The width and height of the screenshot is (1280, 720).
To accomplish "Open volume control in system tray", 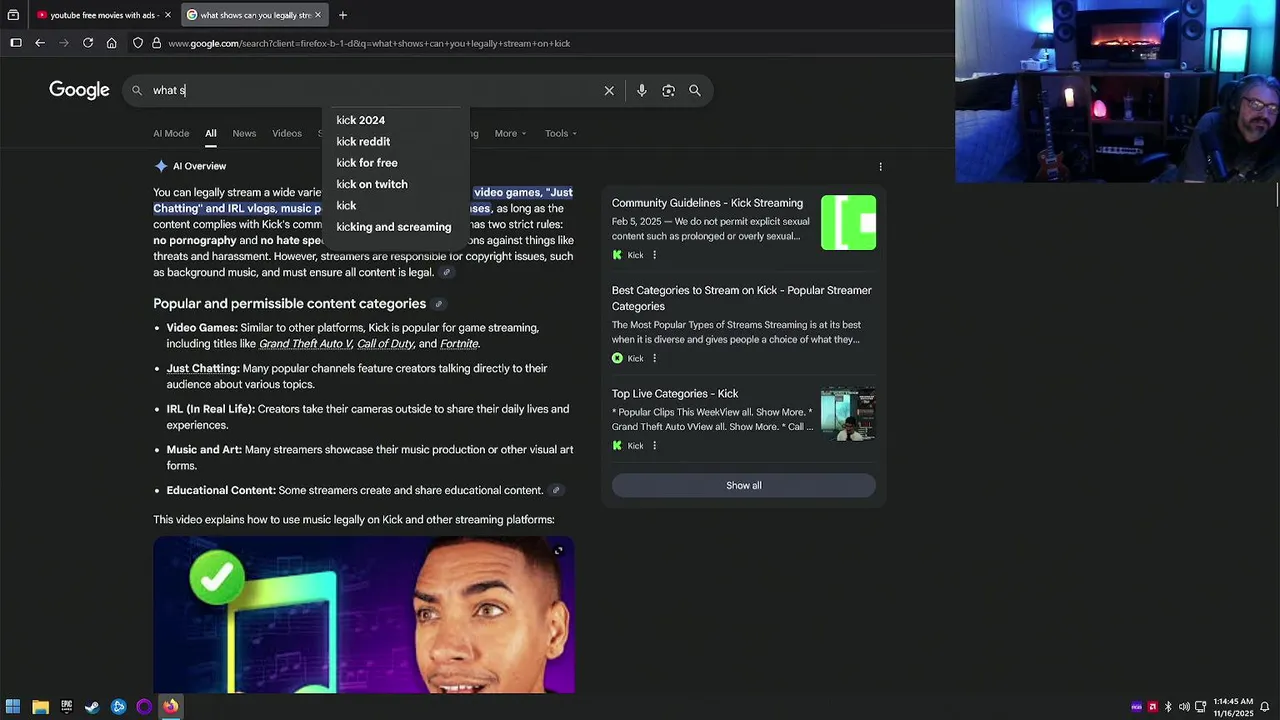I will coord(1184,707).
